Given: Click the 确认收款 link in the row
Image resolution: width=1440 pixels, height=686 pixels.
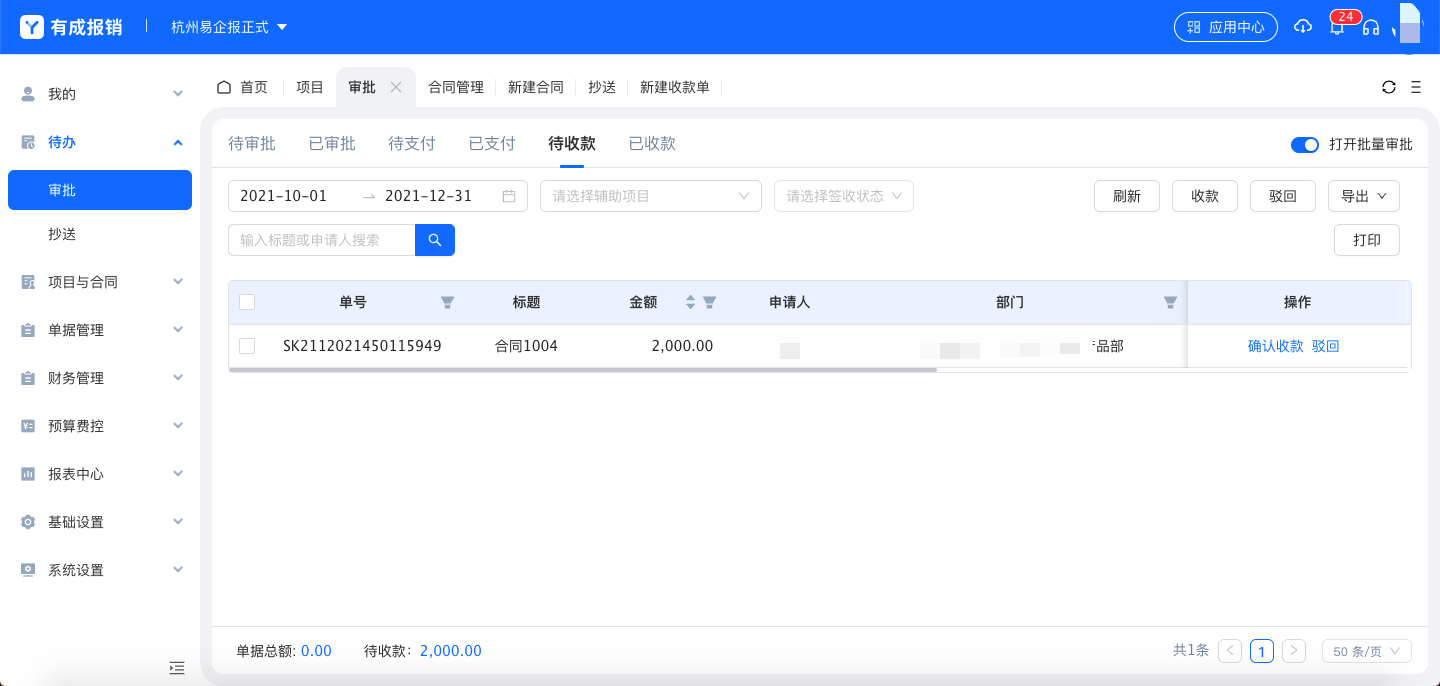Looking at the screenshot, I should [1276, 346].
